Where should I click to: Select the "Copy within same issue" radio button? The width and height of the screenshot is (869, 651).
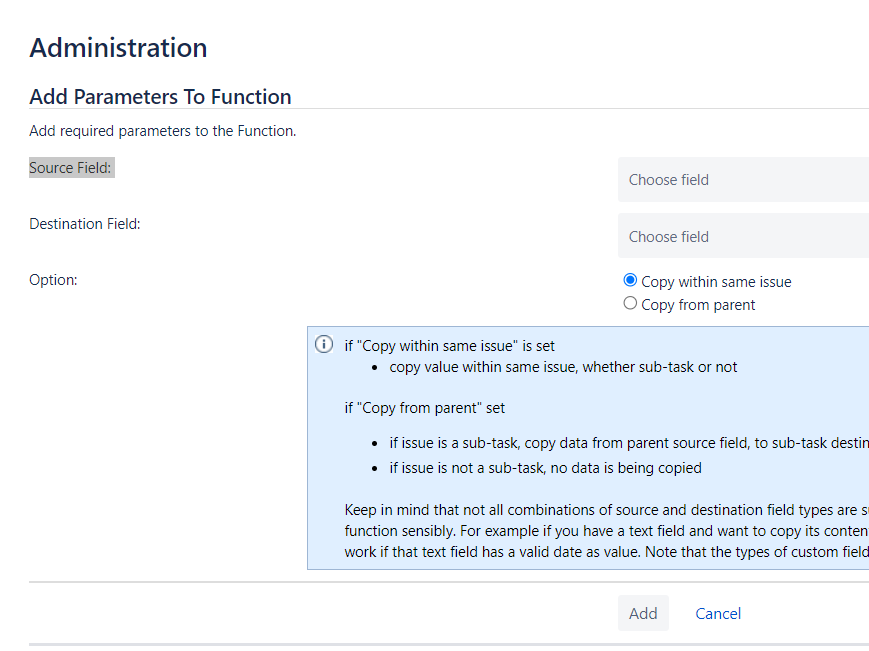630,281
